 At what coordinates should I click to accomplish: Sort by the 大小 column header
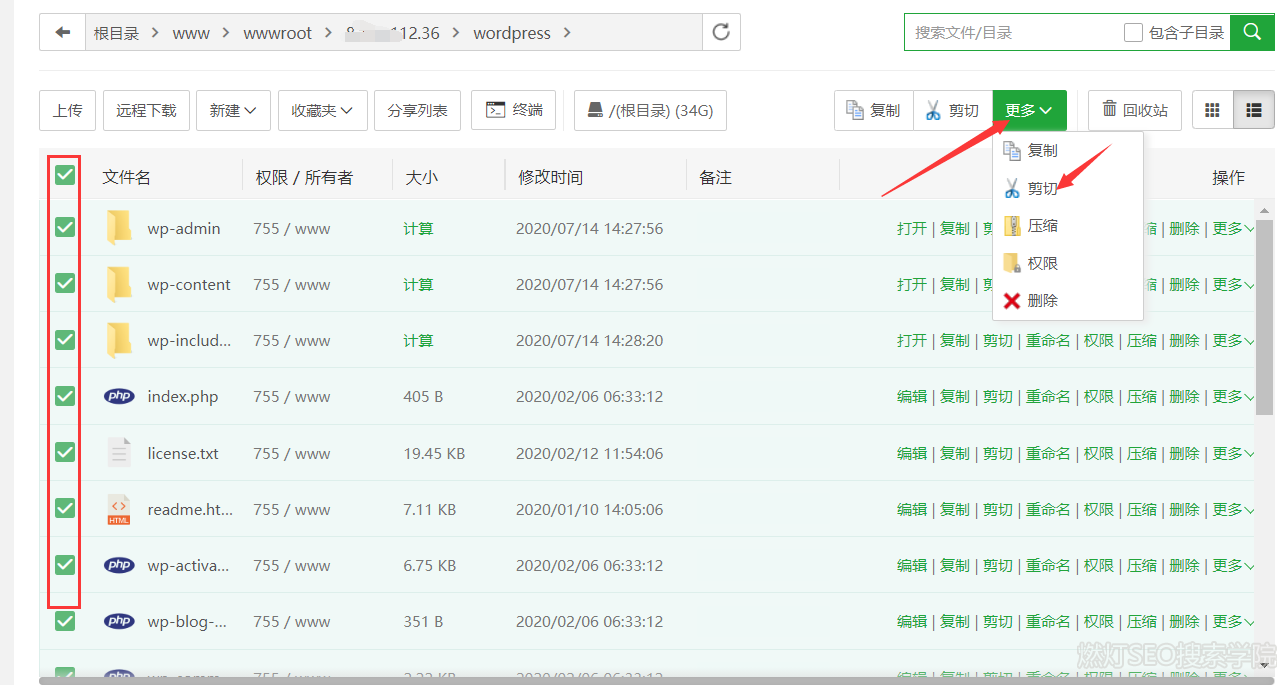coord(421,177)
